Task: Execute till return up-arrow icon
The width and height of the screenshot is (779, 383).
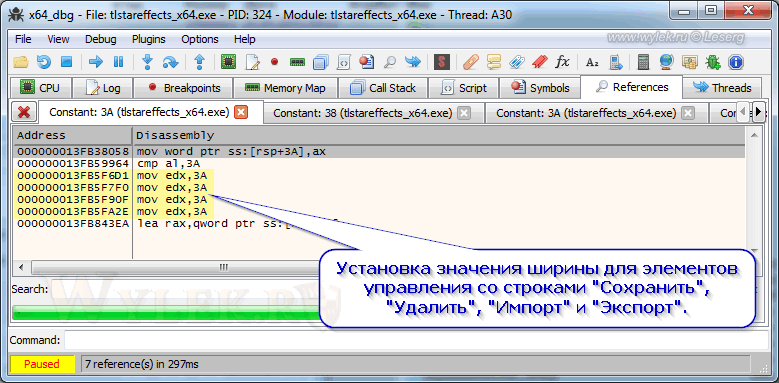Action: pos(199,62)
